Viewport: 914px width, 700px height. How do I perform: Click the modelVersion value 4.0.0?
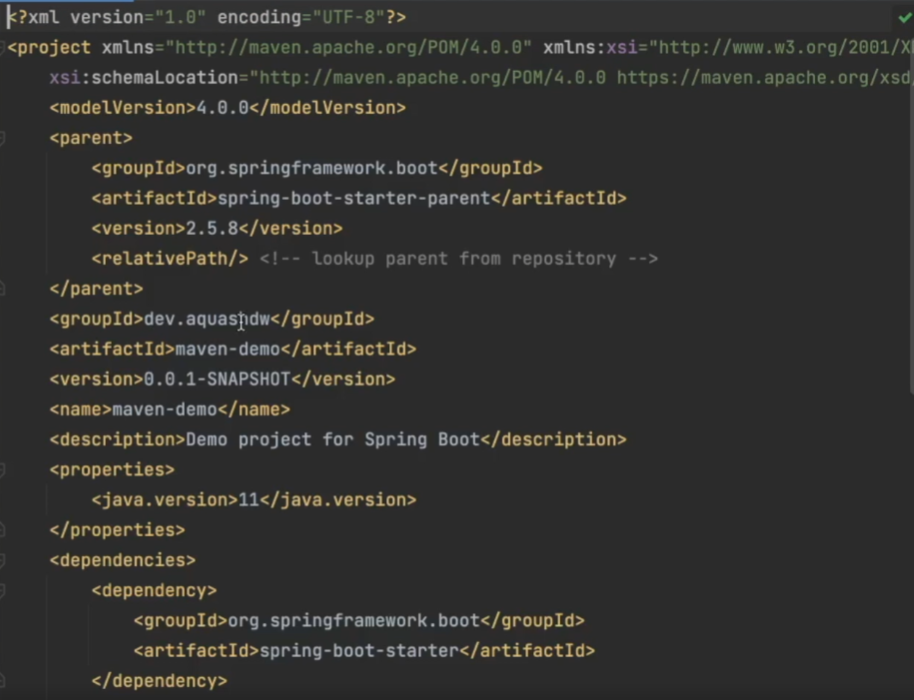pos(223,108)
